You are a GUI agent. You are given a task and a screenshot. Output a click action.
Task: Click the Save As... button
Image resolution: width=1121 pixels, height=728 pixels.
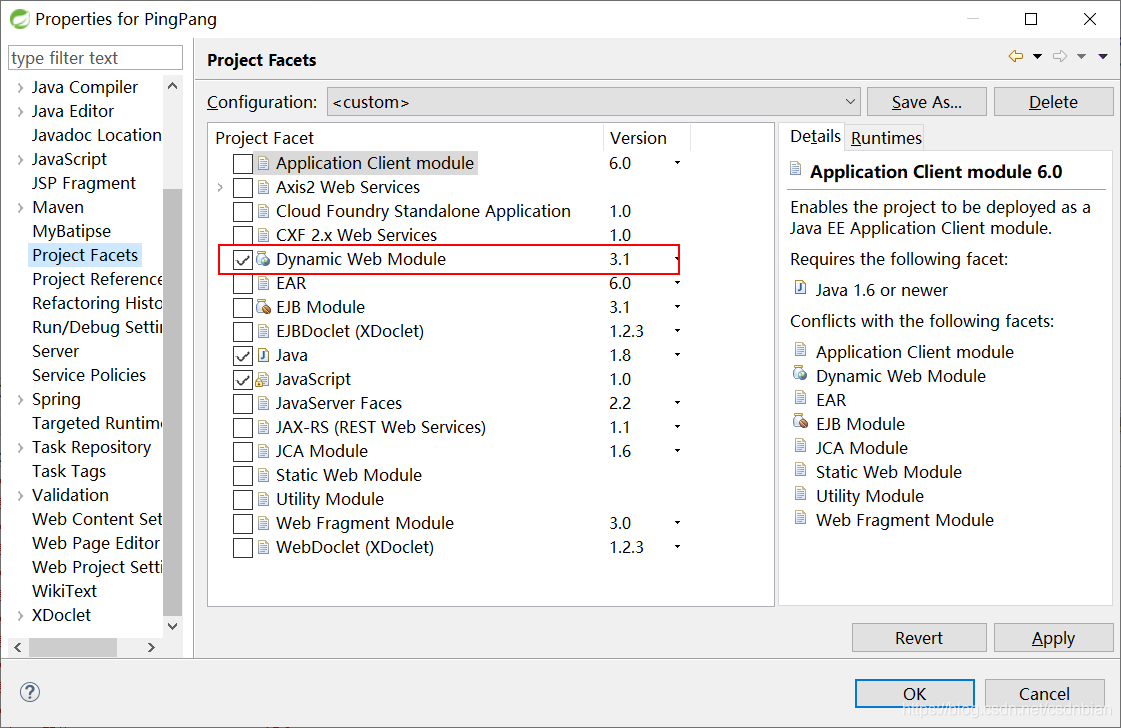coord(927,102)
